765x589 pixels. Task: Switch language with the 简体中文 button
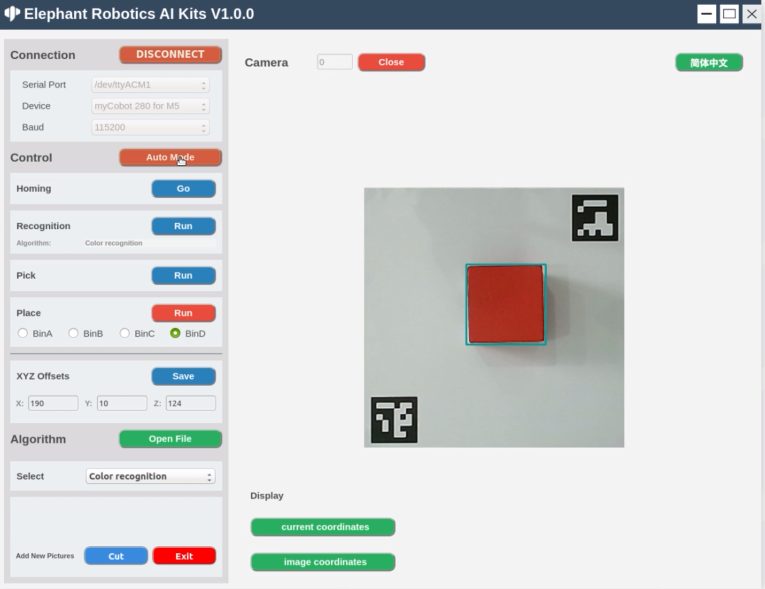click(x=709, y=62)
